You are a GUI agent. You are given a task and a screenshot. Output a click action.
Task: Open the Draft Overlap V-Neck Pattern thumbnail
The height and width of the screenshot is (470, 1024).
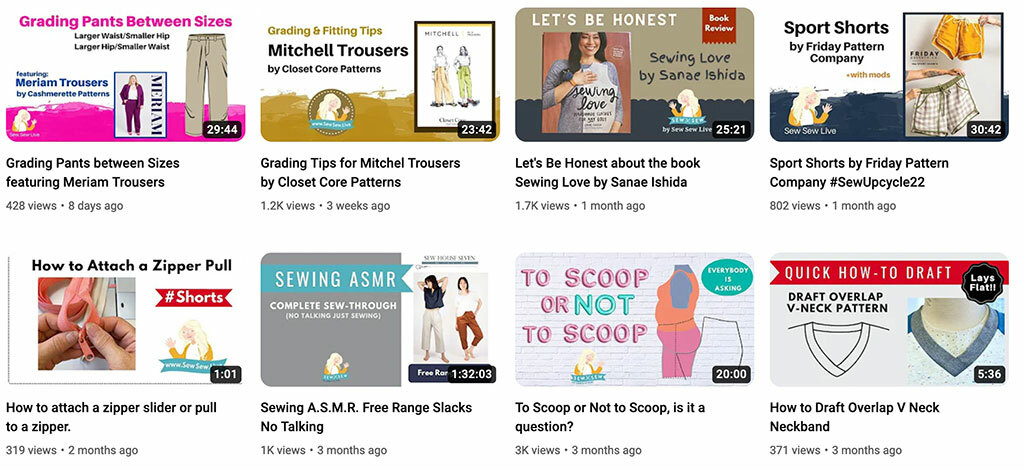[x=889, y=319]
